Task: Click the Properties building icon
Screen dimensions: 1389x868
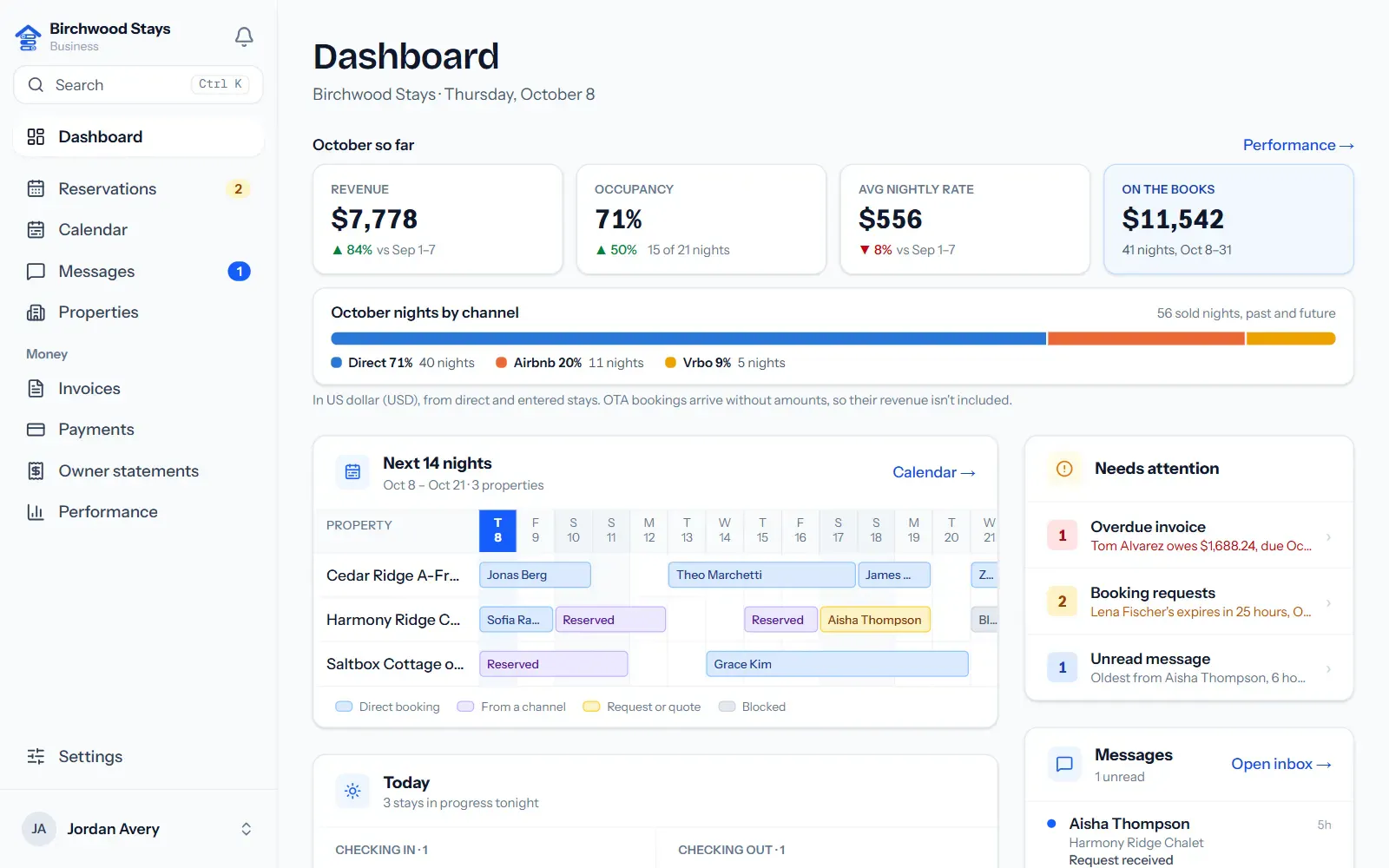Action: pyautogui.click(x=36, y=312)
